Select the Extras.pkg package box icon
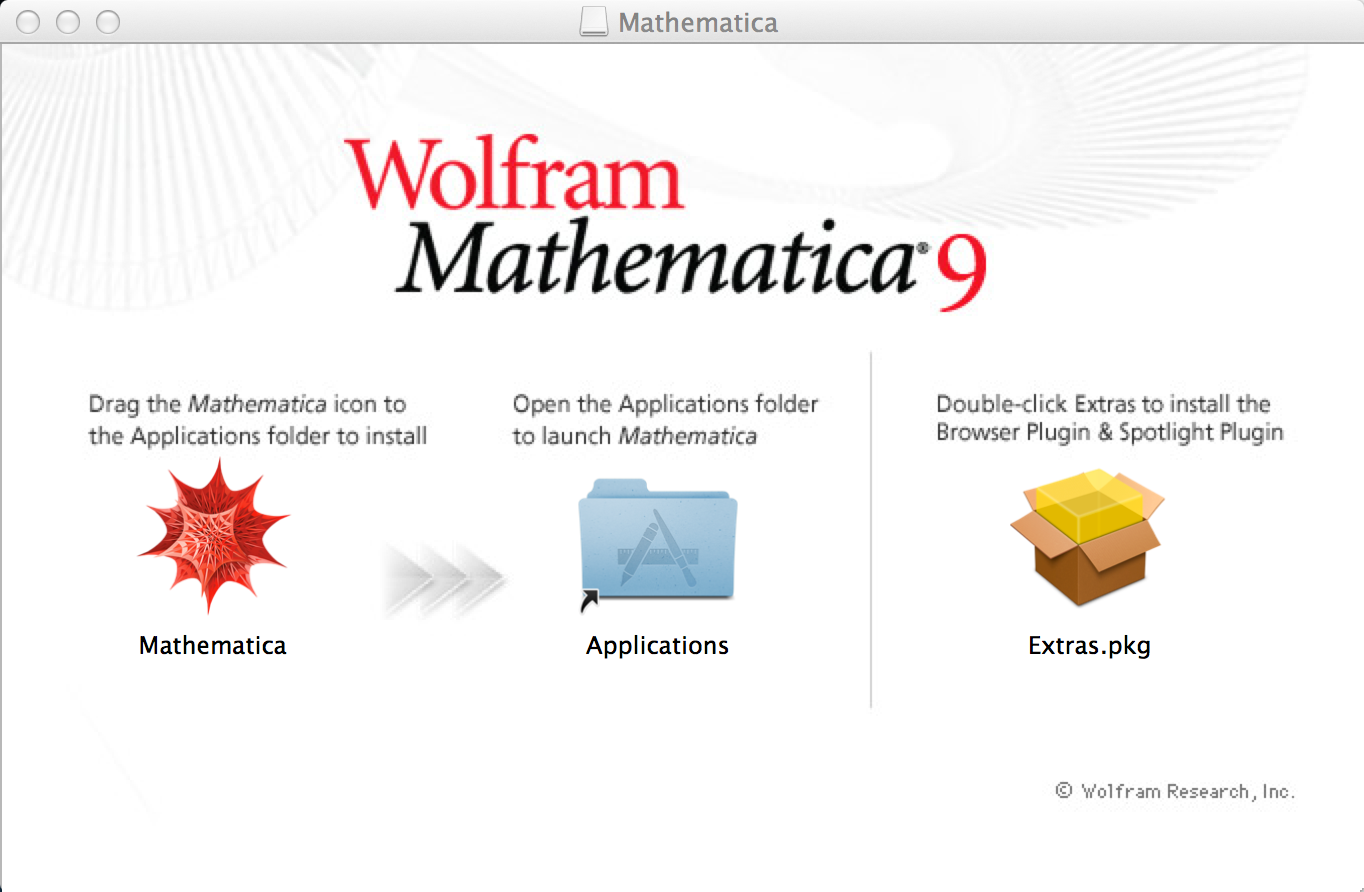Viewport: 1364px width, 892px height. point(1089,536)
